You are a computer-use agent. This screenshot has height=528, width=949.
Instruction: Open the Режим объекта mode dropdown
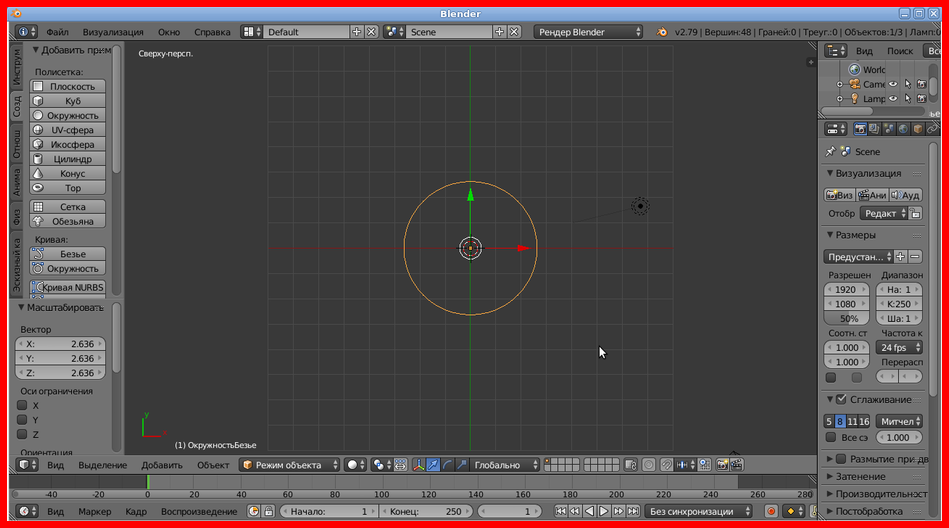[290, 465]
